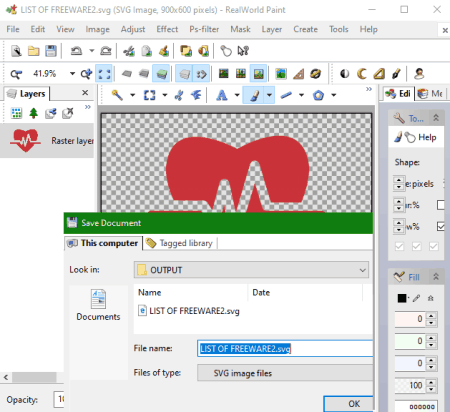Open the Files of type dropdown
450x412 pixels.
(x=285, y=373)
